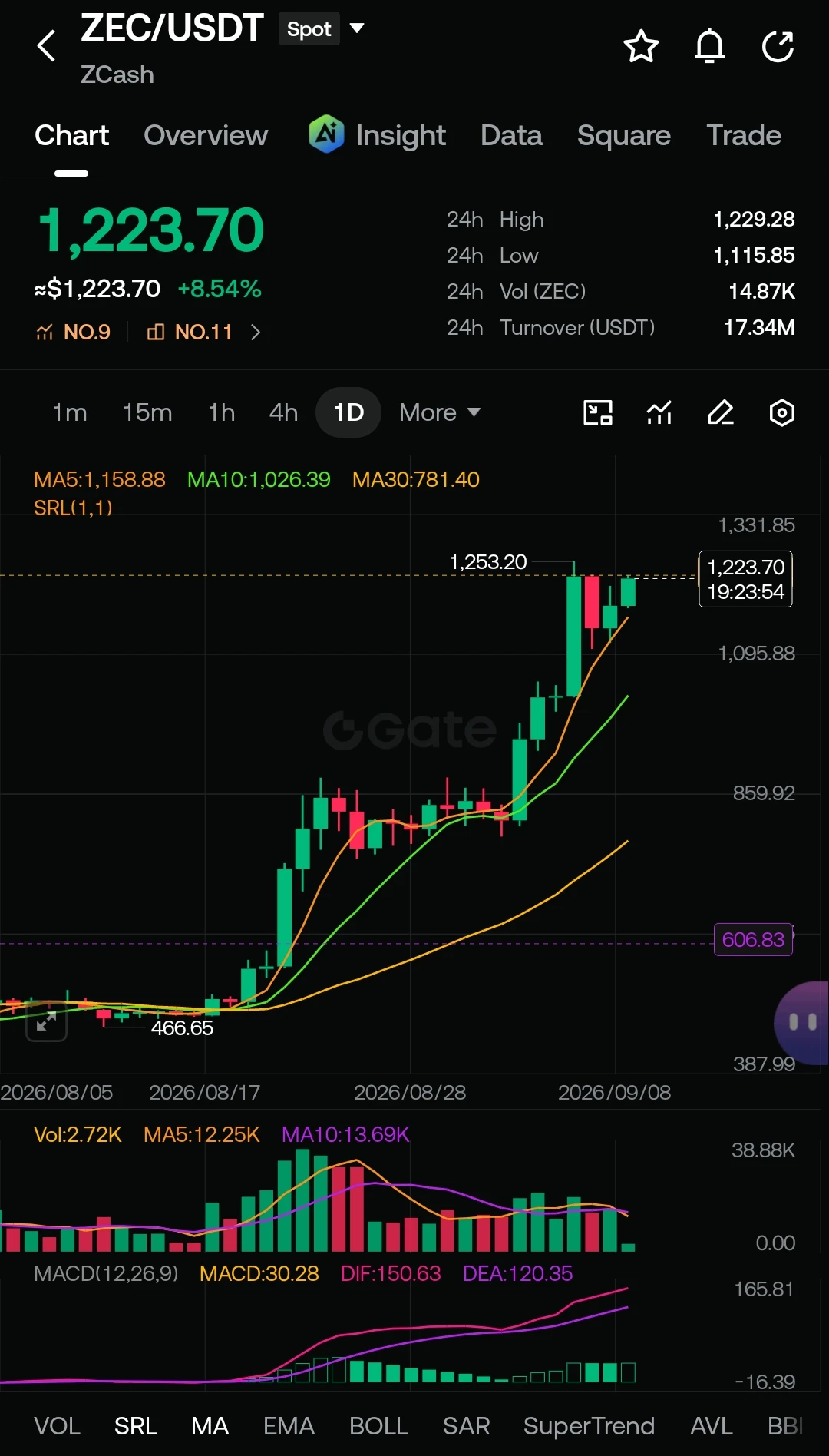The width and height of the screenshot is (829, 1456).
Task: Open the AI Insight logo icon
Action: [326, 134]
